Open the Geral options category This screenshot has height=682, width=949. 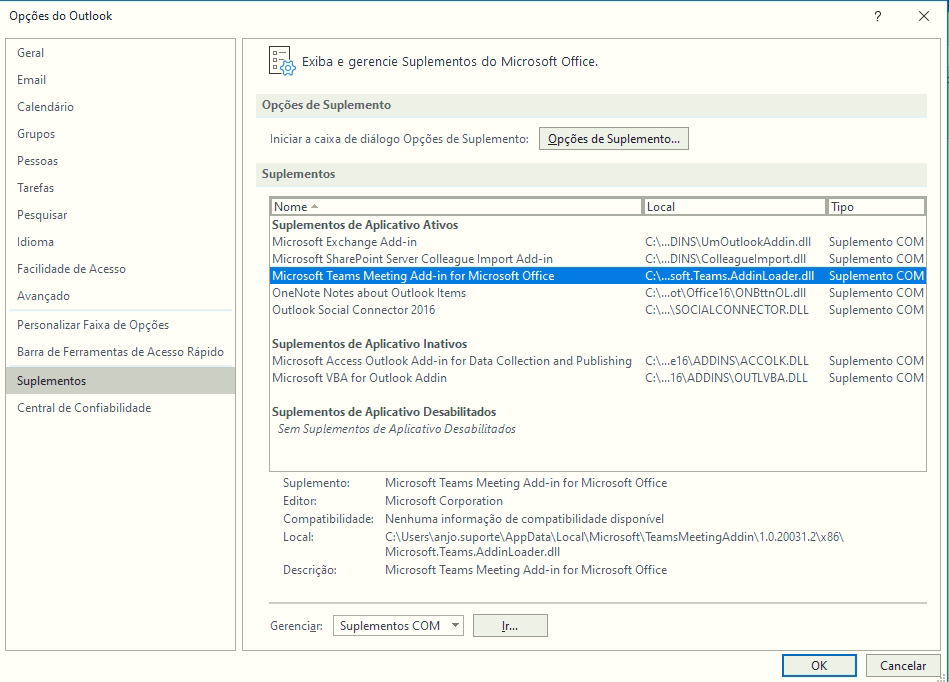(x=120, y=53)
